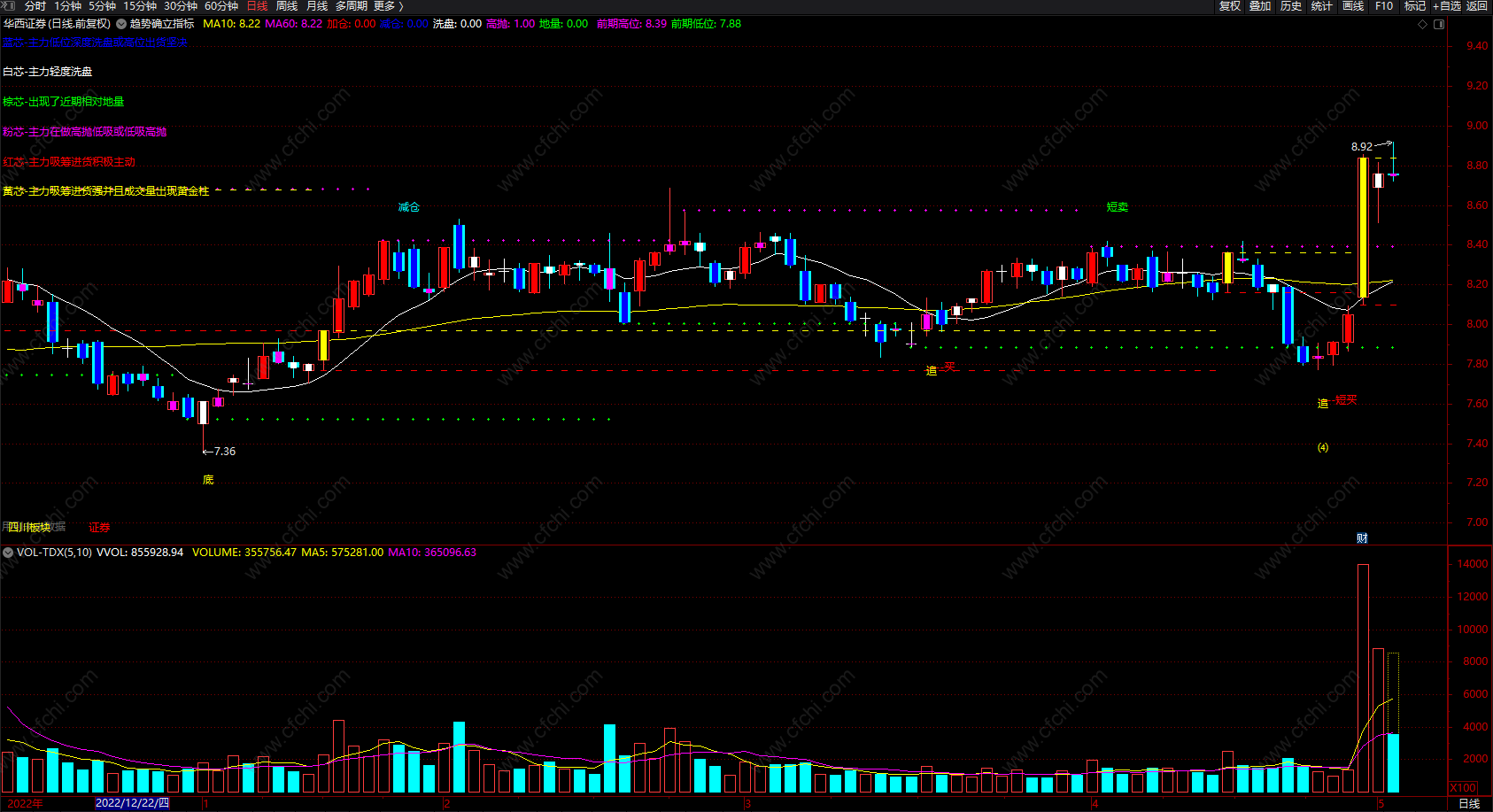Select the 15分钟 period tab
Image resolution: width=1493 pixels, height=812 pixels.
pyautogui.click(x=140, y=6)
